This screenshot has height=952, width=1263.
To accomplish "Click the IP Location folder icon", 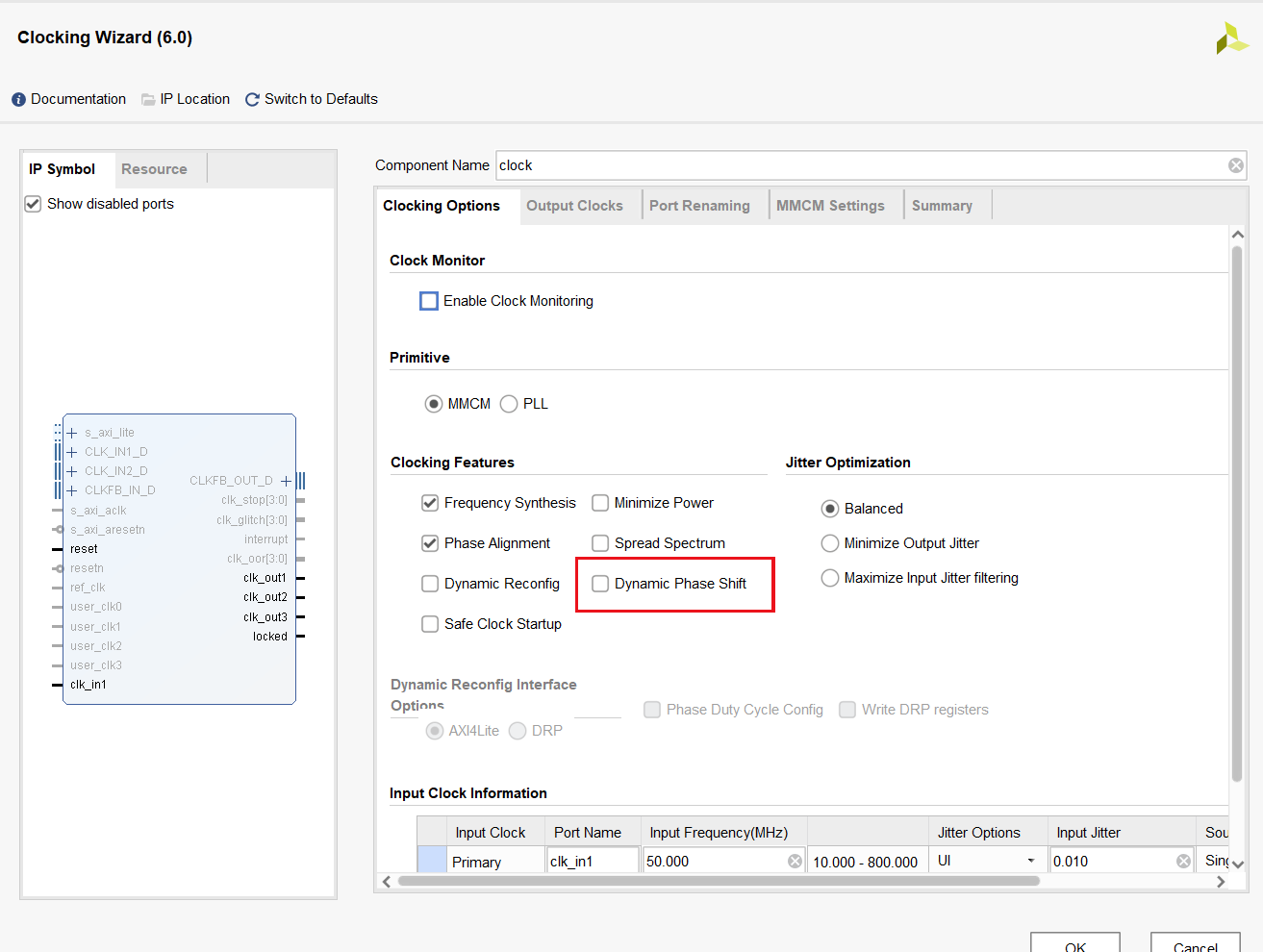I will 147,98.
